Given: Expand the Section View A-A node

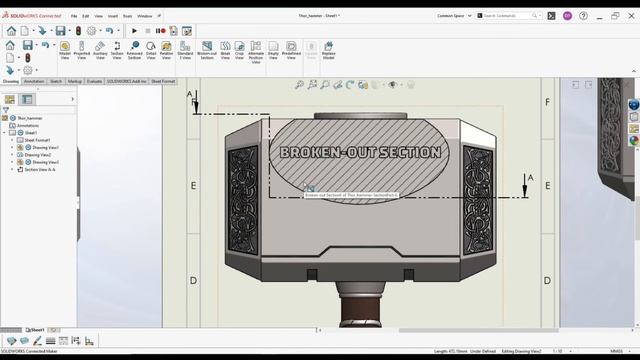Looking at the screenshot, I should (12, 169).
